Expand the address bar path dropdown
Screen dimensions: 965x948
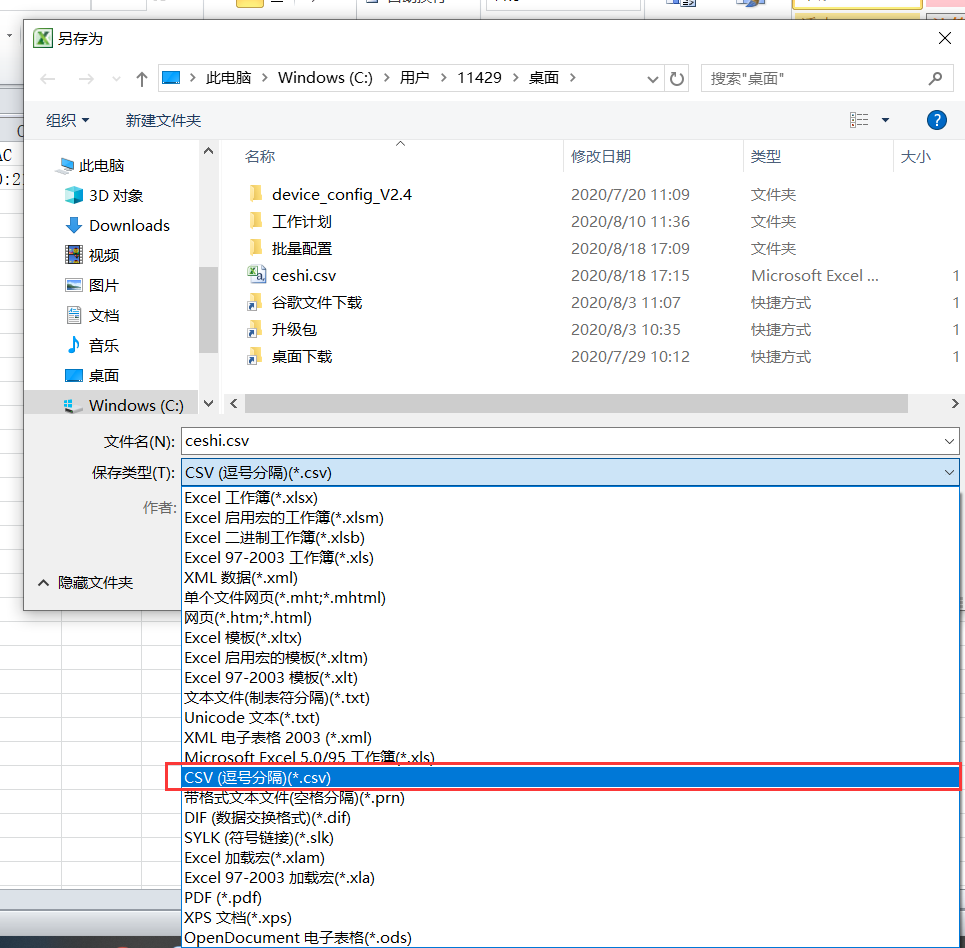651,78
